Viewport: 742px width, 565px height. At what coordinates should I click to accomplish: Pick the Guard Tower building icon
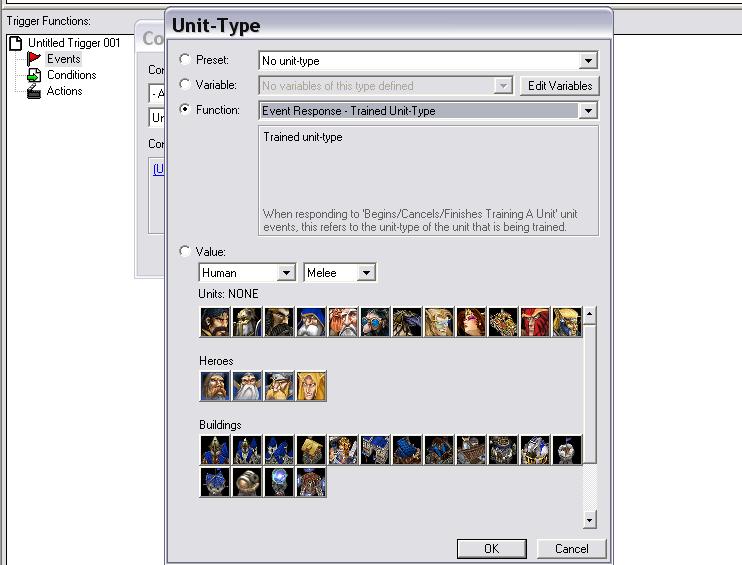click(x=215, y=482)
